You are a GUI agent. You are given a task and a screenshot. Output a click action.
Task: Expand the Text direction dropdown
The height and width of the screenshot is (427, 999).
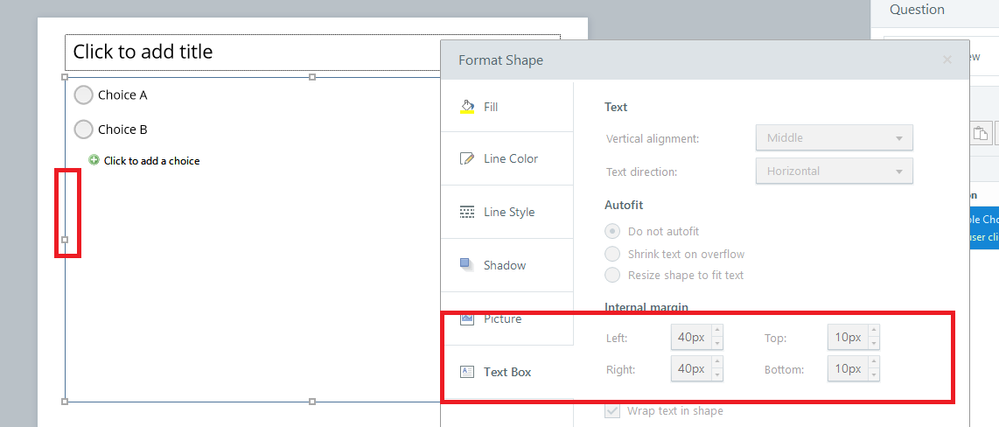point(834,171)
